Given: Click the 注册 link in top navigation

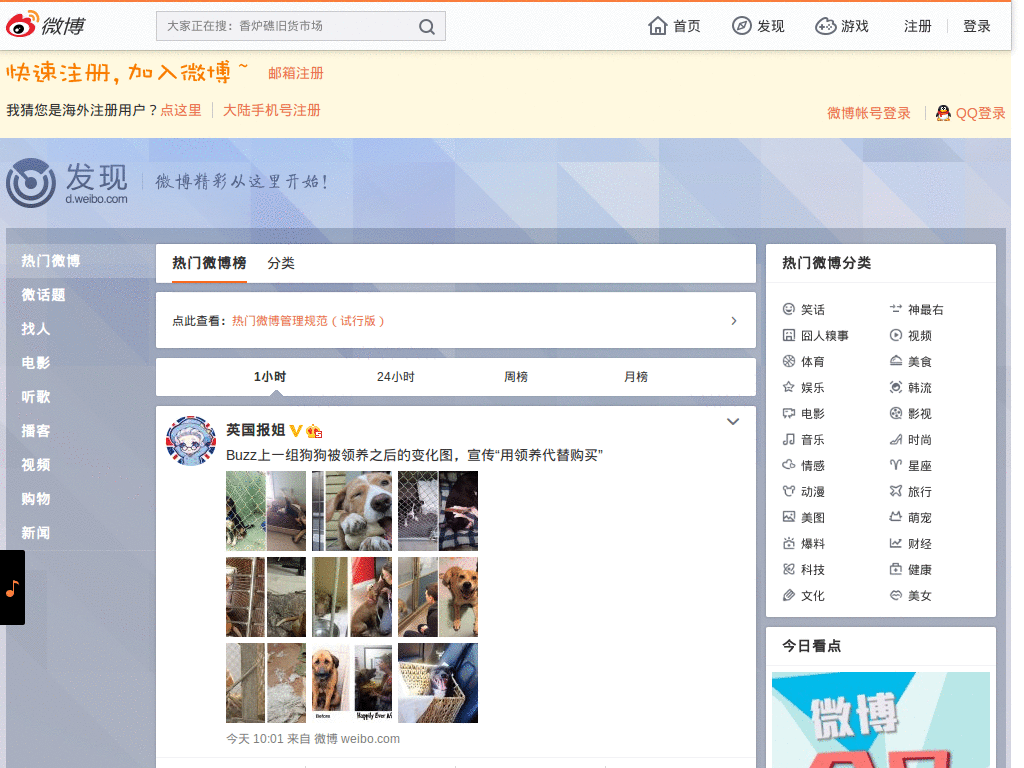Looking at the screenshot, I should [918, 26].
